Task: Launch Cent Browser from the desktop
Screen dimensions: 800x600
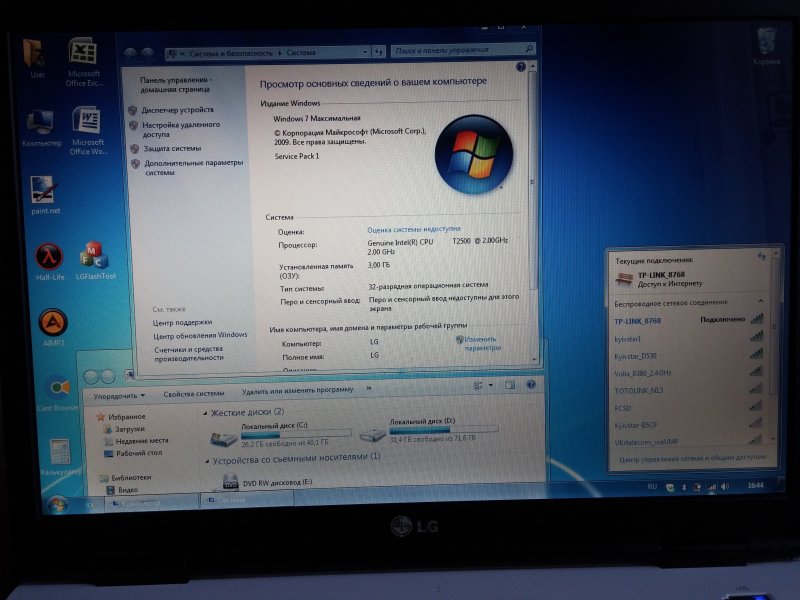Action: point(57,388)
